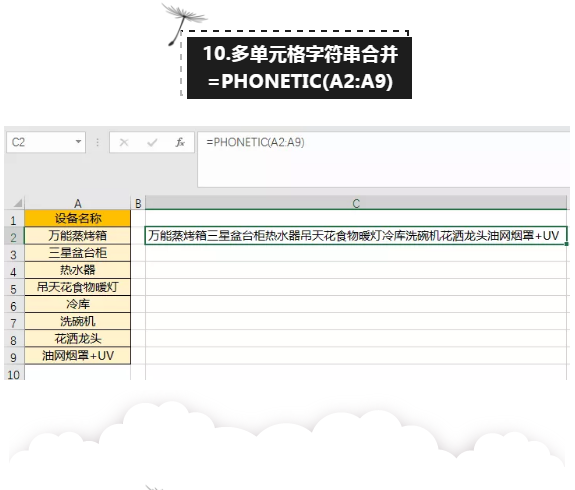Select cell containing 热水器
This screenshot has height=490, width=575.
point(77,270)
